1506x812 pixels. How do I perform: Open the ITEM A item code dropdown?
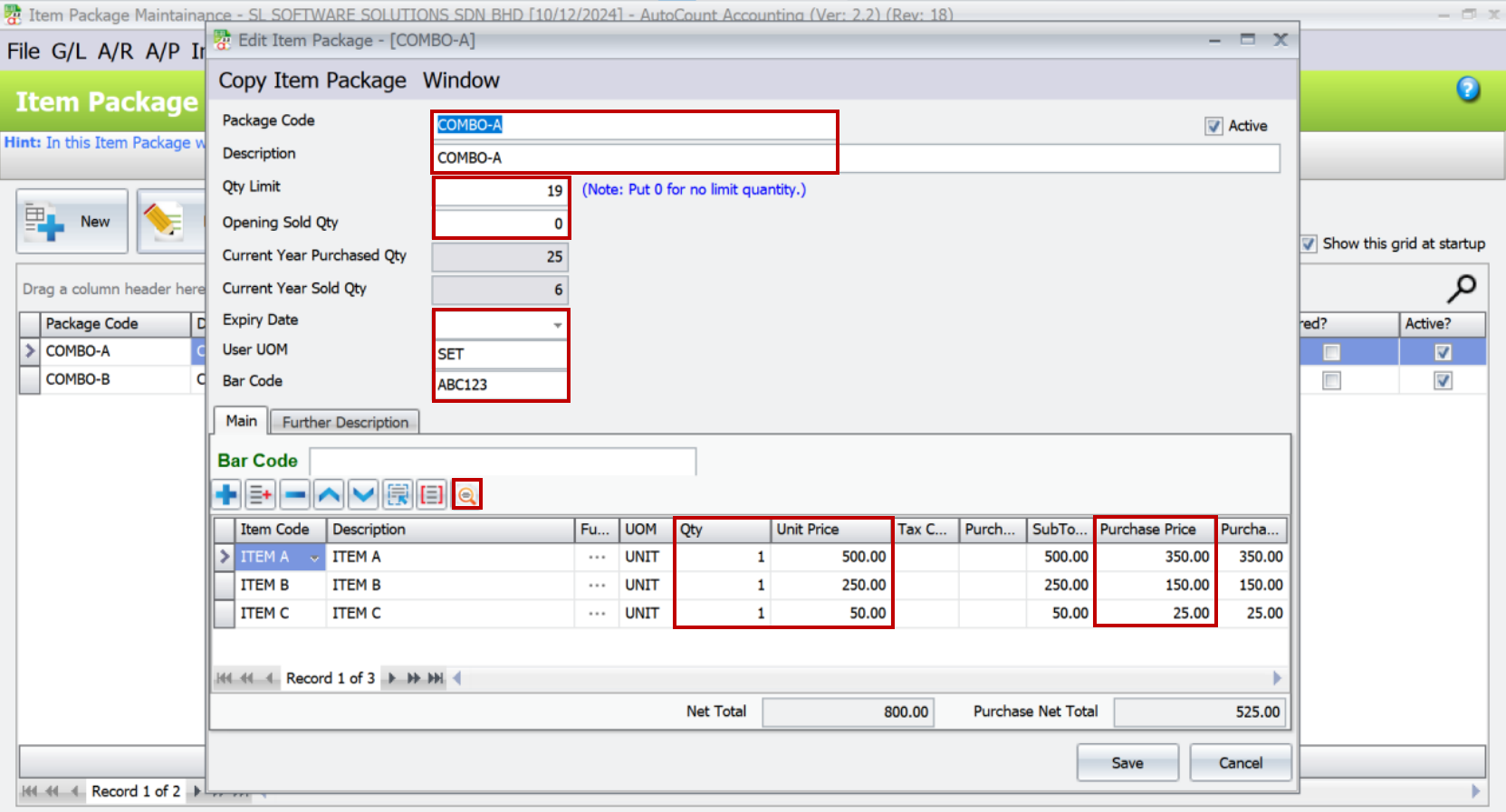[x=314, y=558]
